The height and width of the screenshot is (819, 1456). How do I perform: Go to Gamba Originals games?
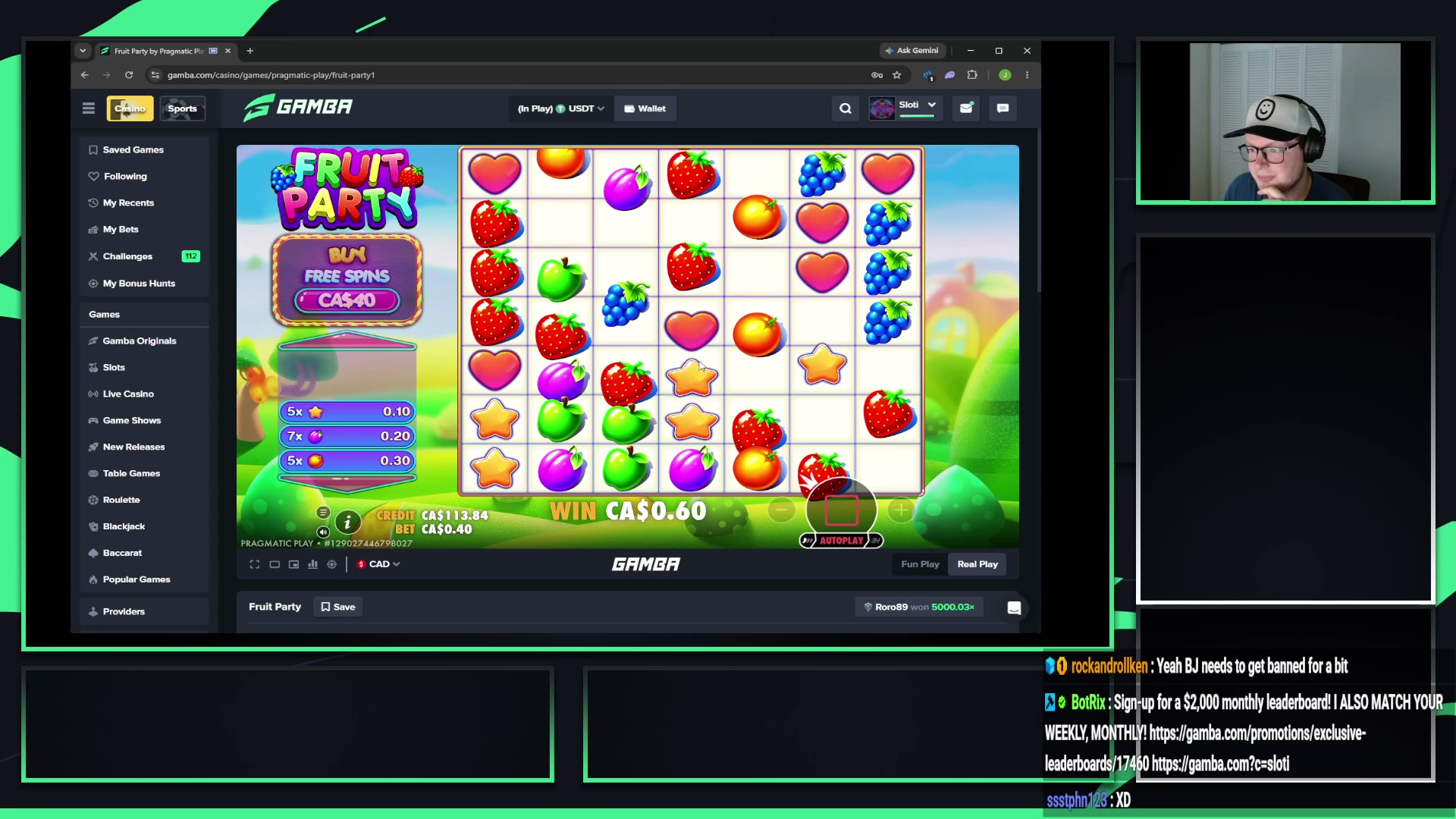coord(144,341)
